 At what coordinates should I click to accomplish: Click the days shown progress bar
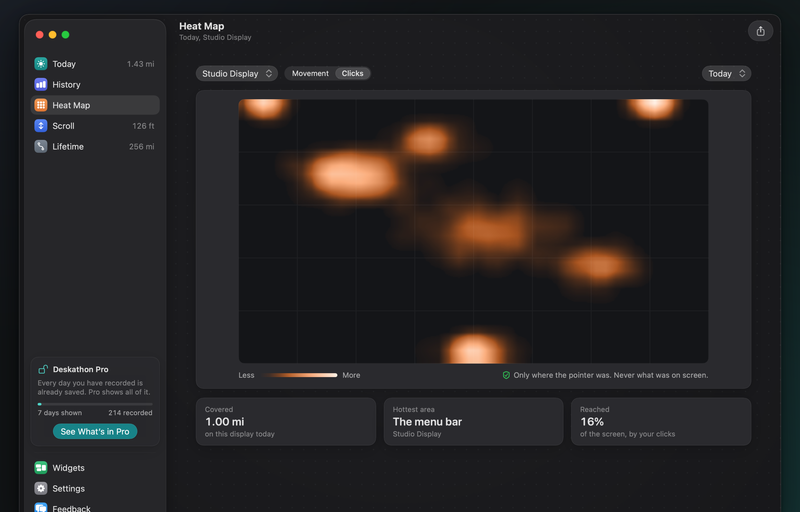95,404
